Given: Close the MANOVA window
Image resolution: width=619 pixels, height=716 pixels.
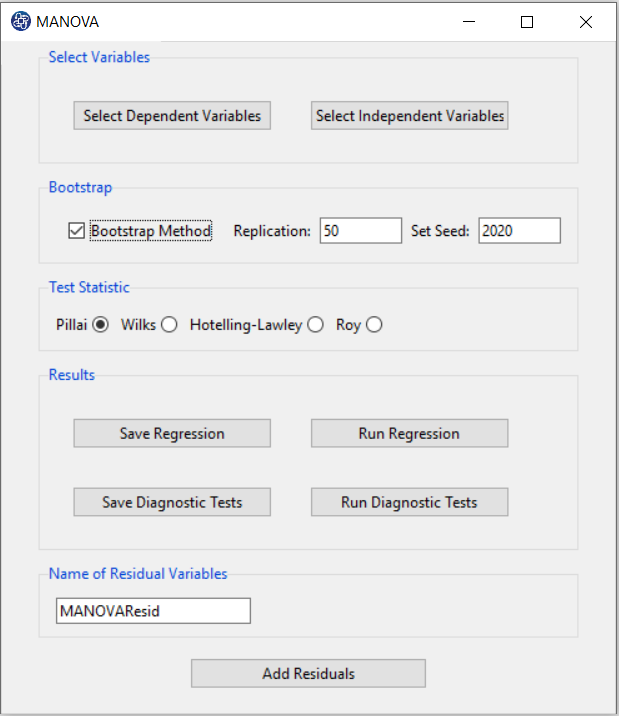Looking at the screenshot, I should click(586, 21).
